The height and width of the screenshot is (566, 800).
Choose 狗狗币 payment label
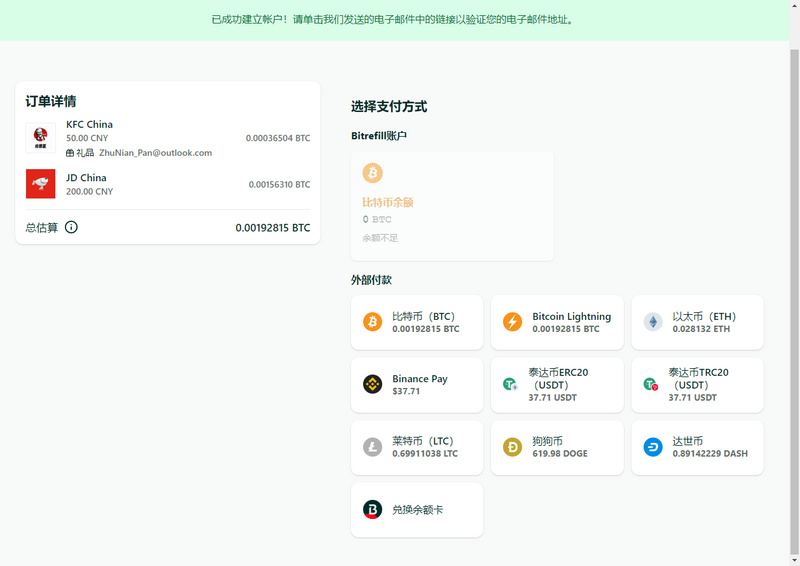pos(547,441)
